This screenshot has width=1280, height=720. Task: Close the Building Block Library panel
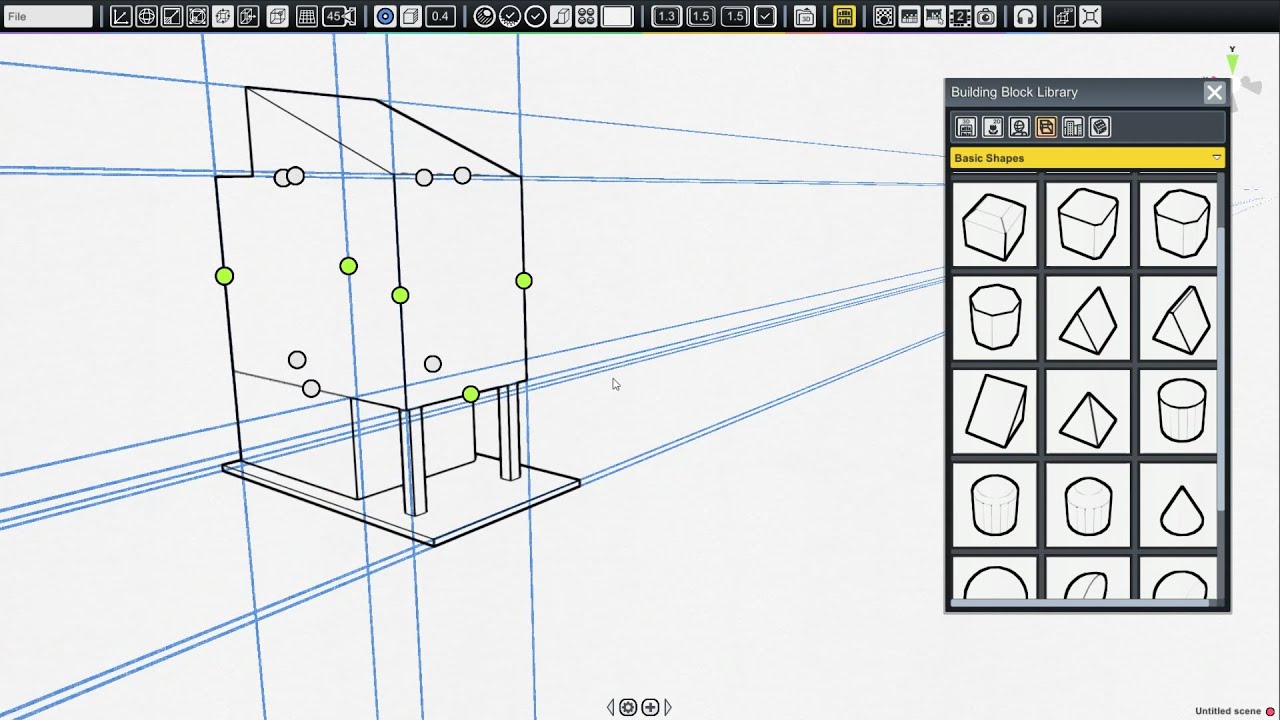pyautogui.click(x=1214, y=93)
